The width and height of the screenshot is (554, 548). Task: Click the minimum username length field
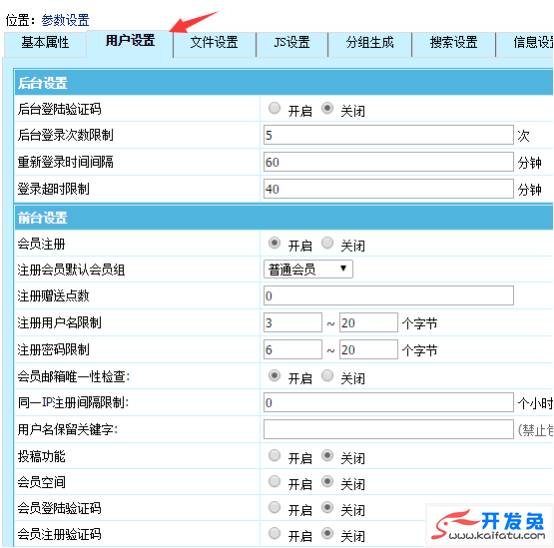pyautogui.click(x=293, y=323)
